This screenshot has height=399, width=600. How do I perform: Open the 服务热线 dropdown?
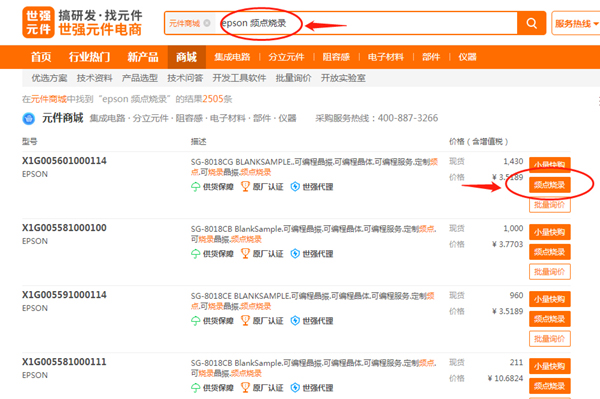click(x=576, y=24)
